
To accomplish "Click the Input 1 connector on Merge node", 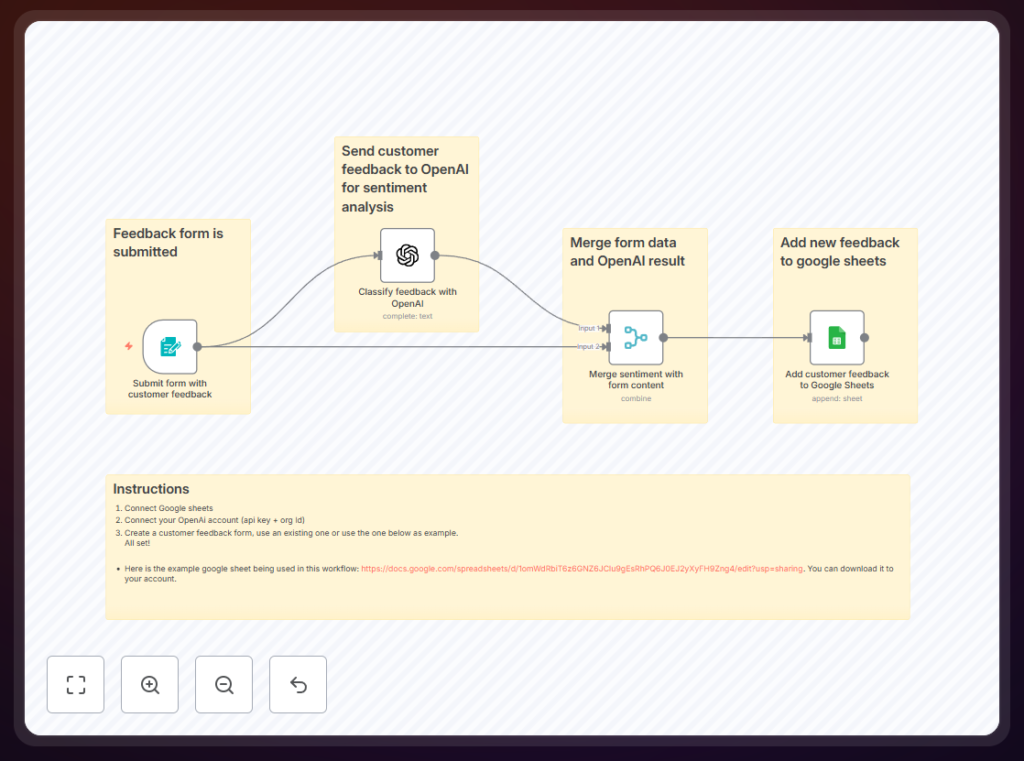I will (x=607, y=329).
